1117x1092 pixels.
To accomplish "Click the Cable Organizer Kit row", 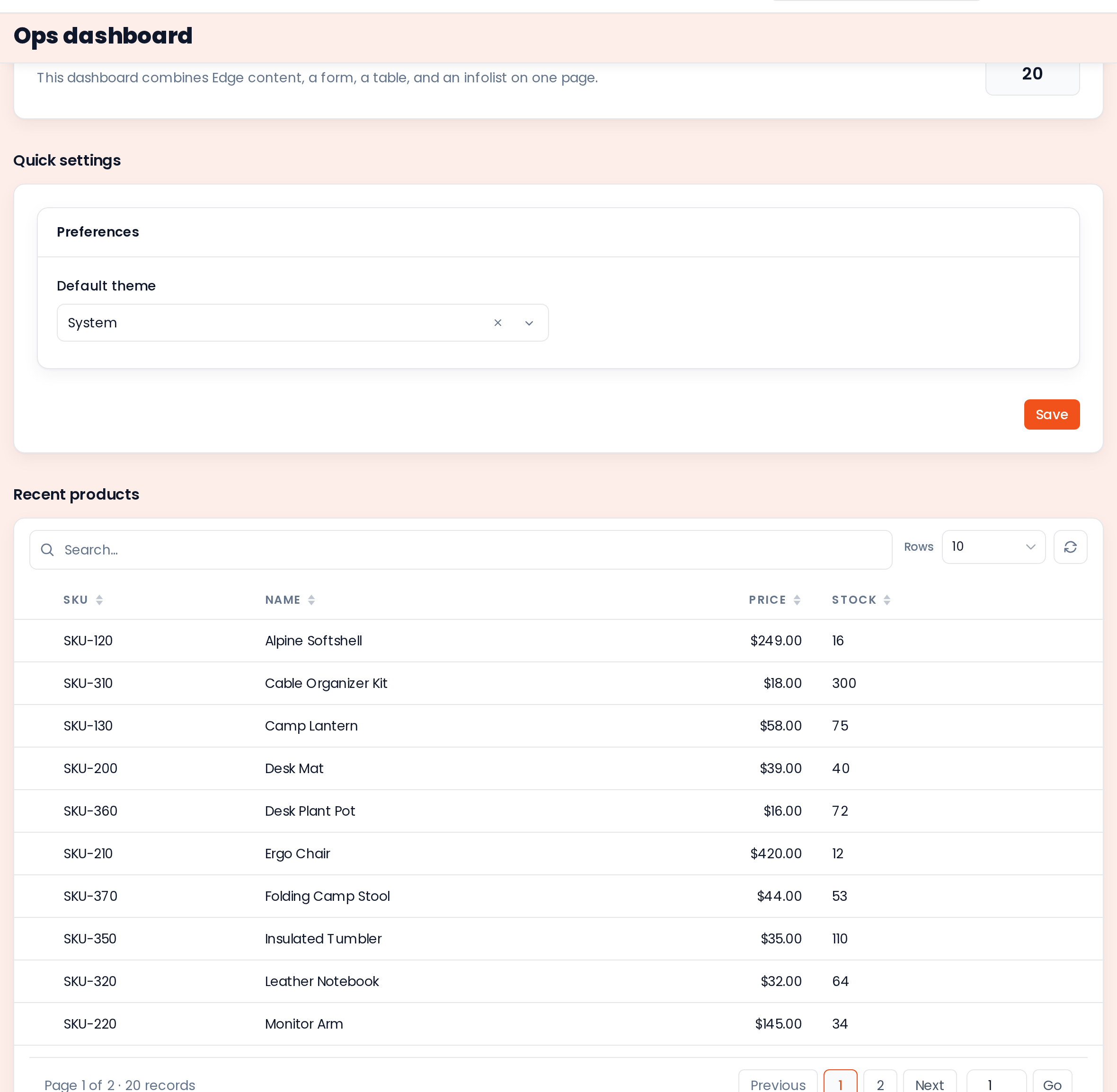I will (558, 683).
